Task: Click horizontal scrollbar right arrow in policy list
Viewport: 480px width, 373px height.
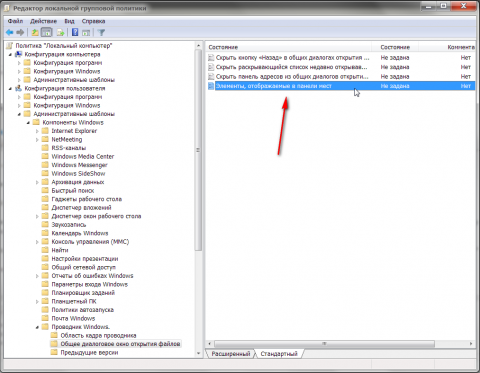Action: pyautogui.click(x=471, y=343)
